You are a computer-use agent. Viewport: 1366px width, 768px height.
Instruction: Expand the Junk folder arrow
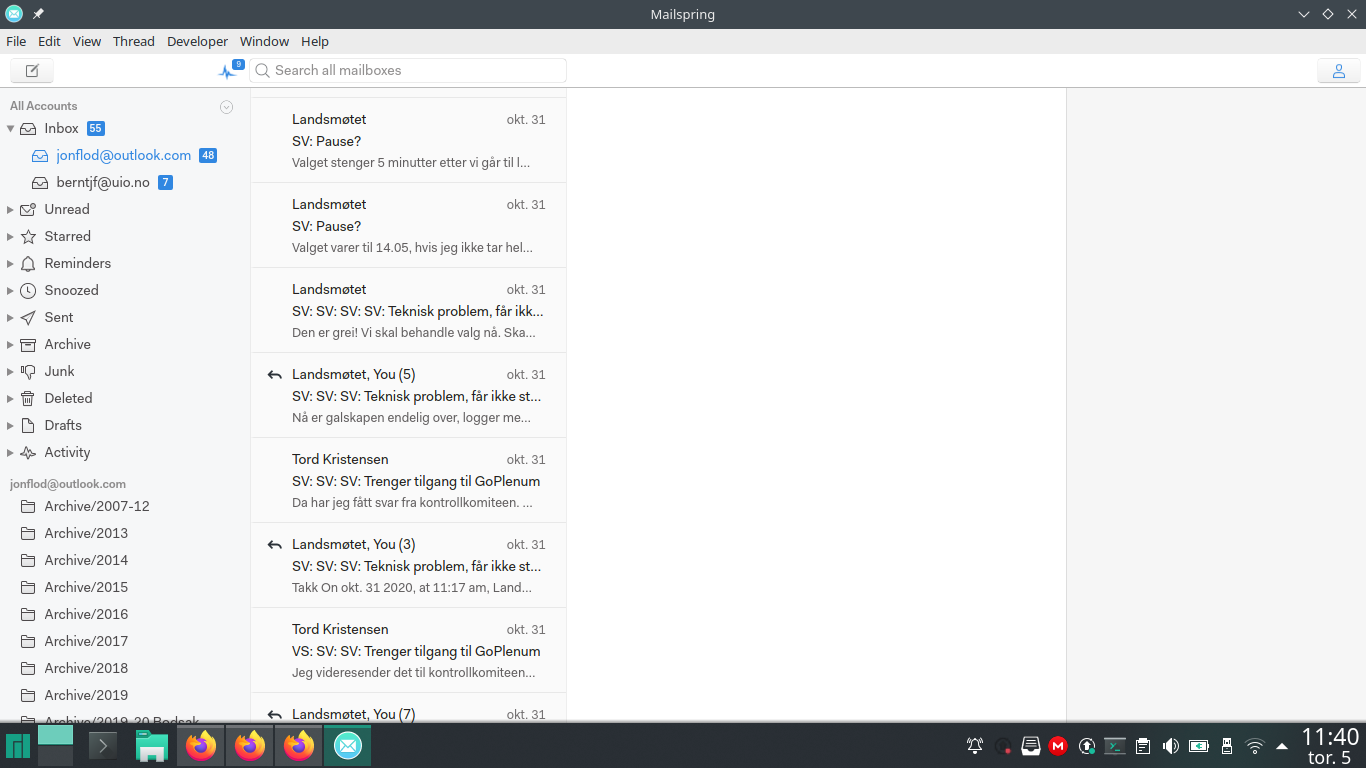[10, 371]
